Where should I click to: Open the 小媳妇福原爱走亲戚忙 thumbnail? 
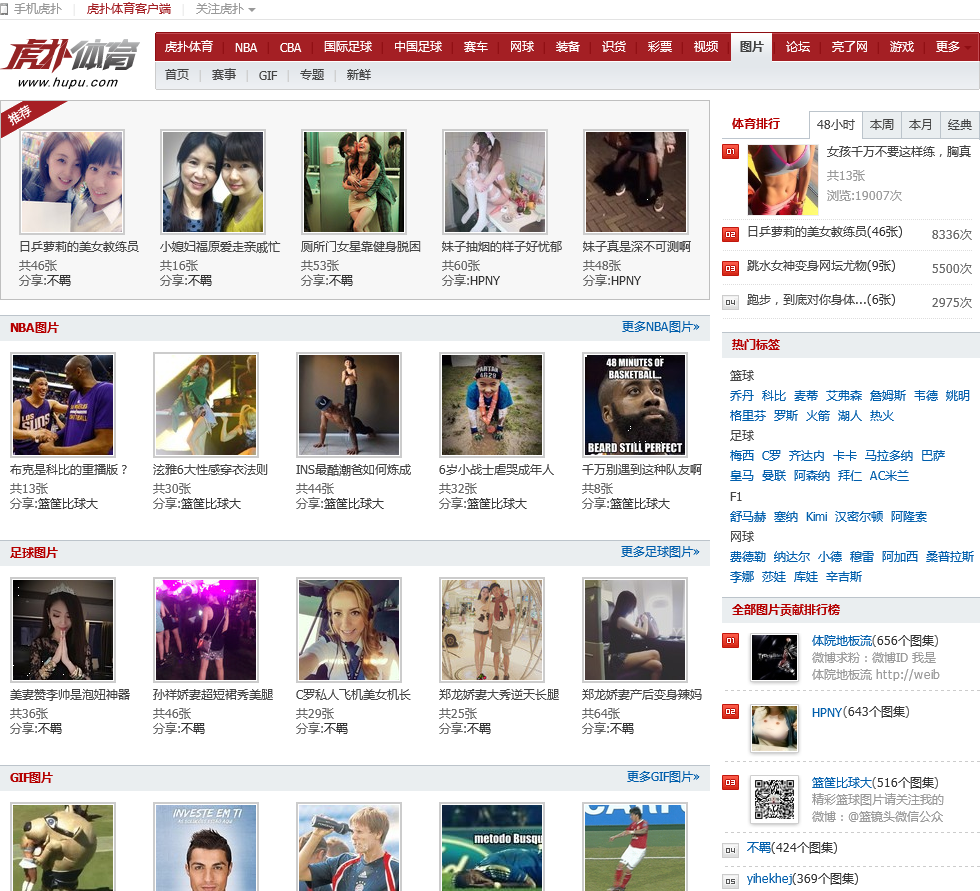click(212, 182)
